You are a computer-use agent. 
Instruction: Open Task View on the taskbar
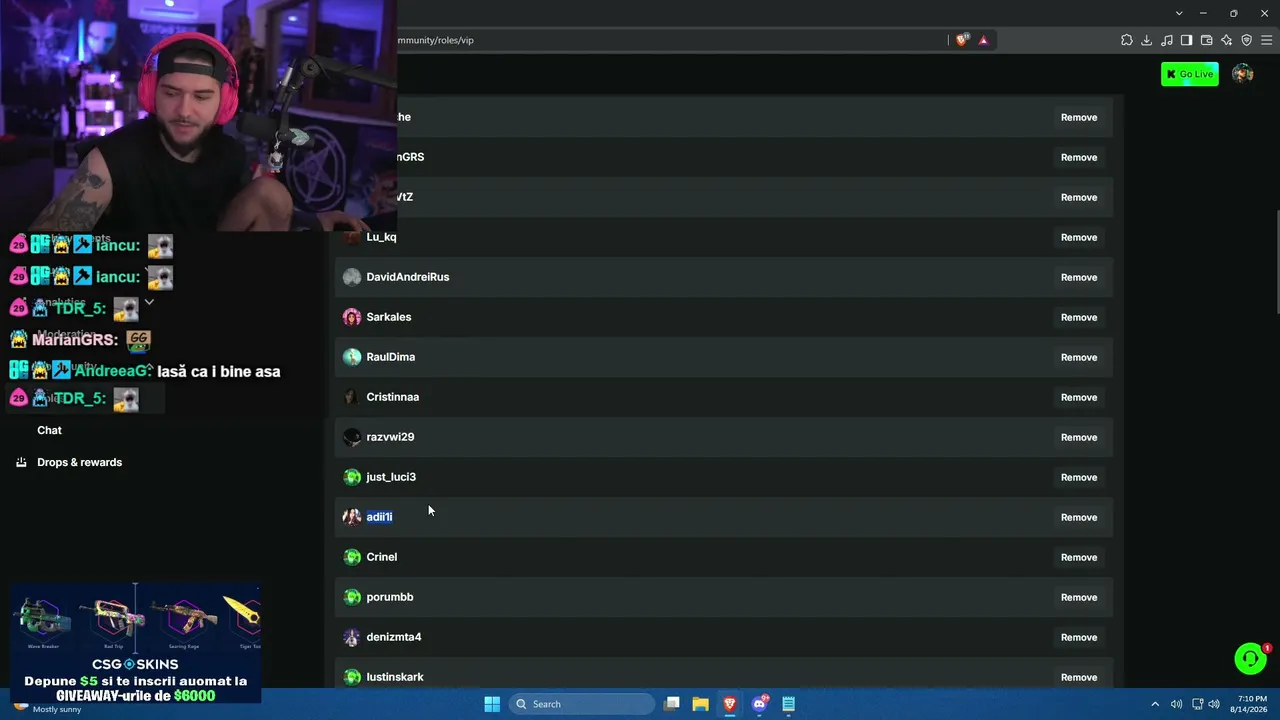point(672,704)
